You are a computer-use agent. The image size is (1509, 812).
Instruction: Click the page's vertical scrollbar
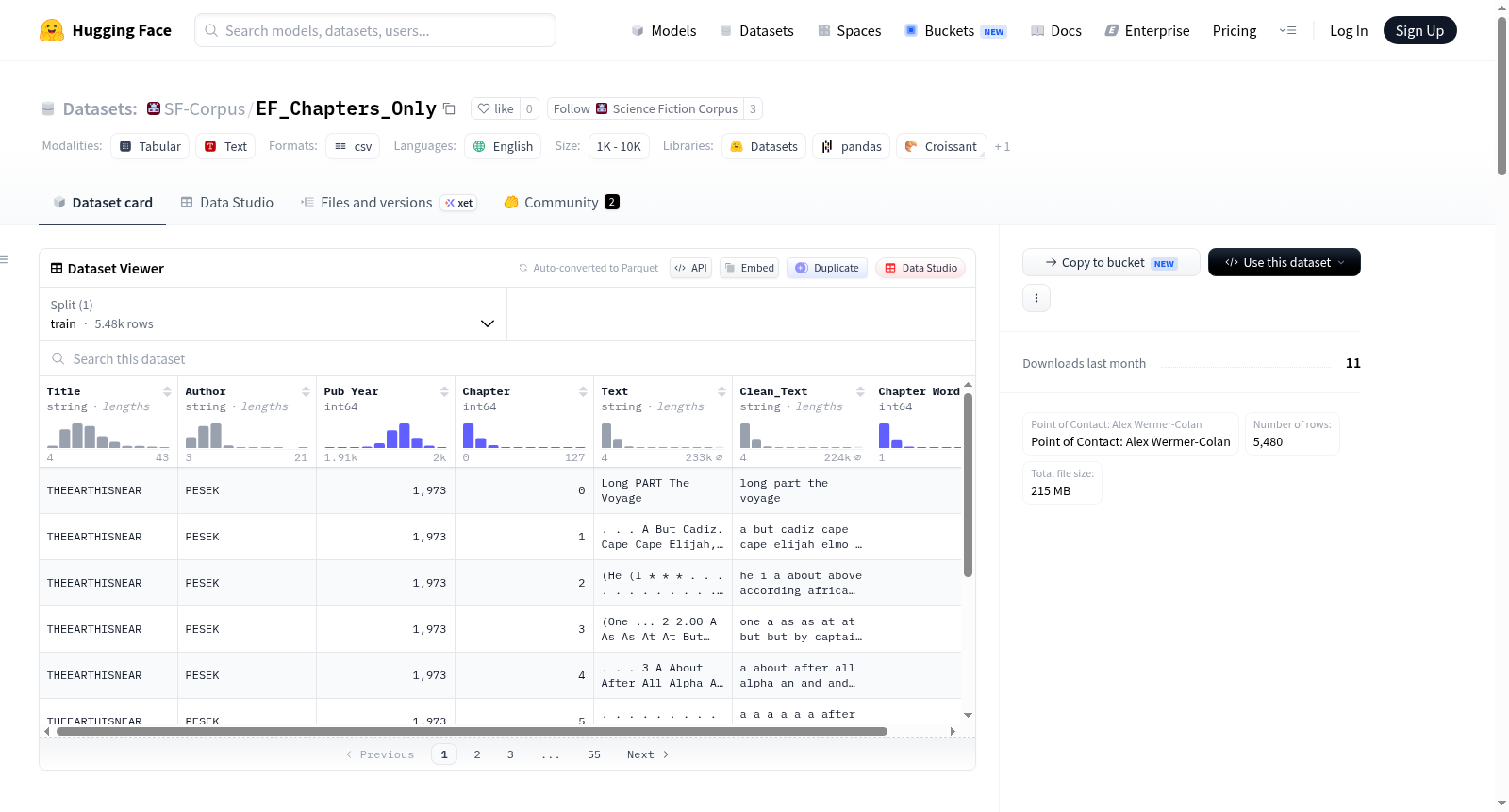1501,94
